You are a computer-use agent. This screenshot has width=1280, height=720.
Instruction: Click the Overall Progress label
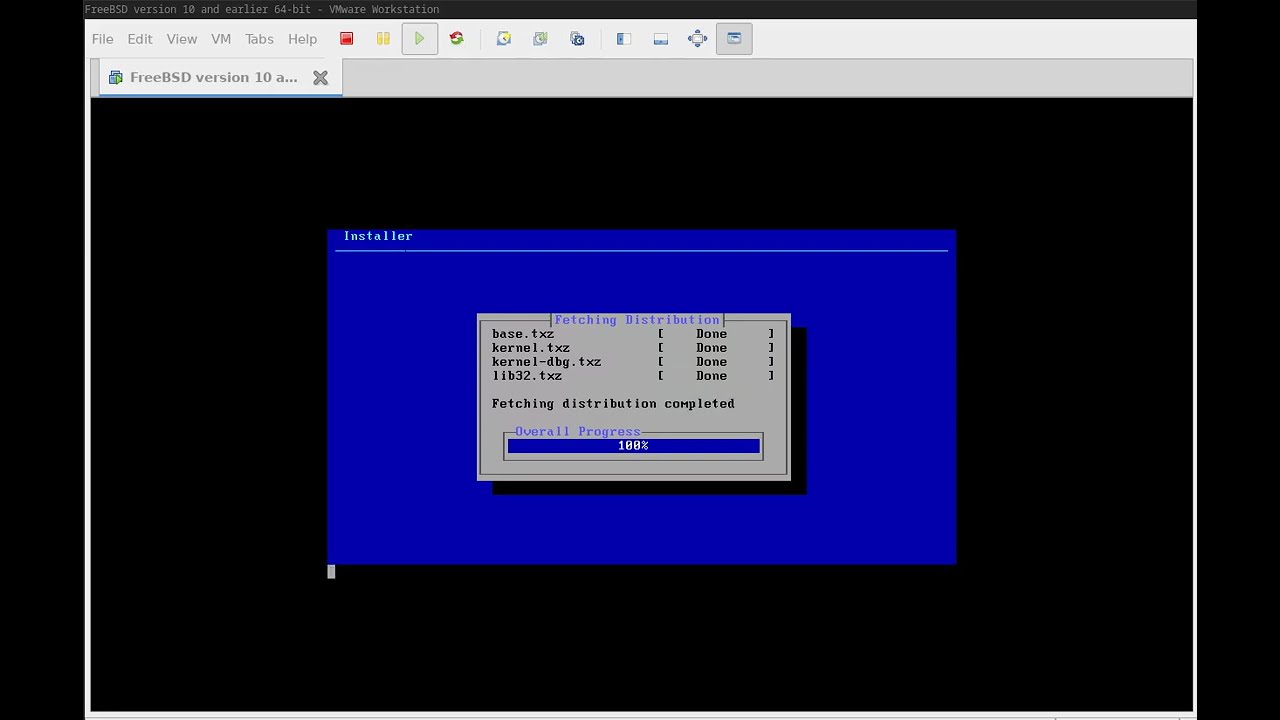pos(578,432)
